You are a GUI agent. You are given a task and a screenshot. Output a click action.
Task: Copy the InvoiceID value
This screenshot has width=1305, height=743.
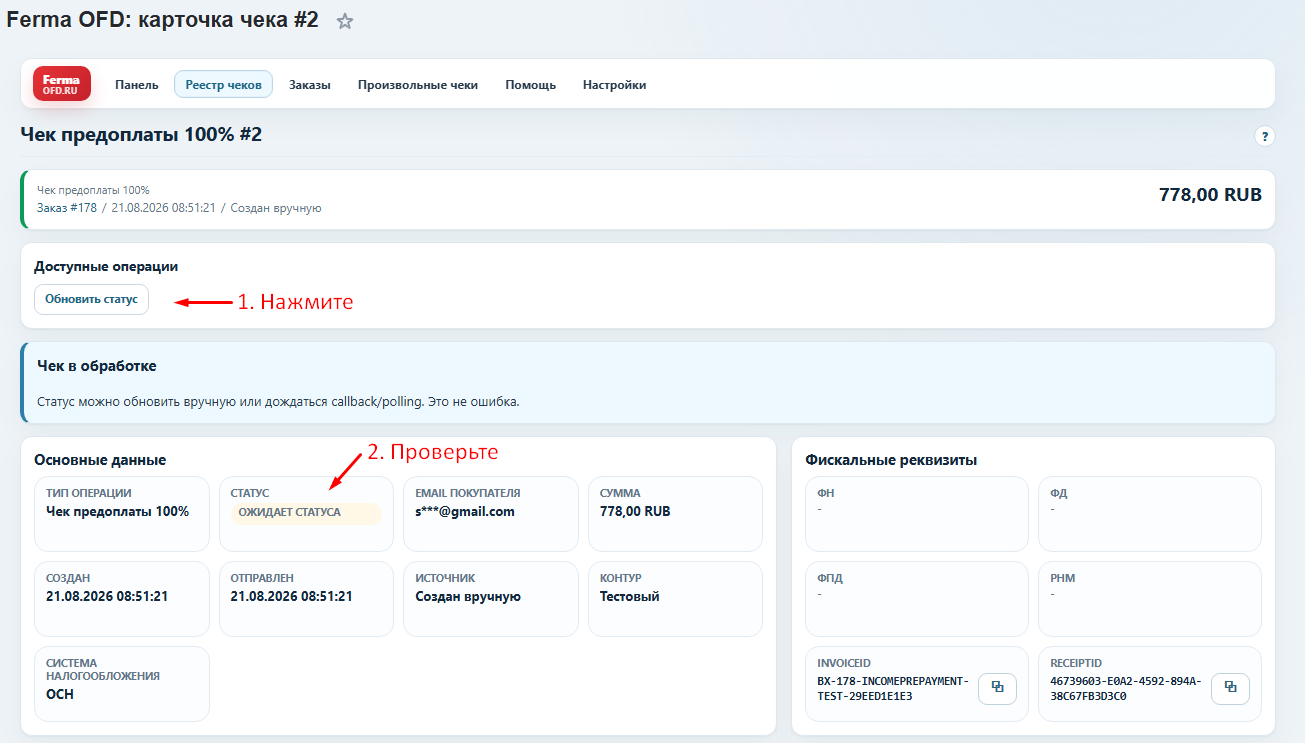(x=997, y=688)
